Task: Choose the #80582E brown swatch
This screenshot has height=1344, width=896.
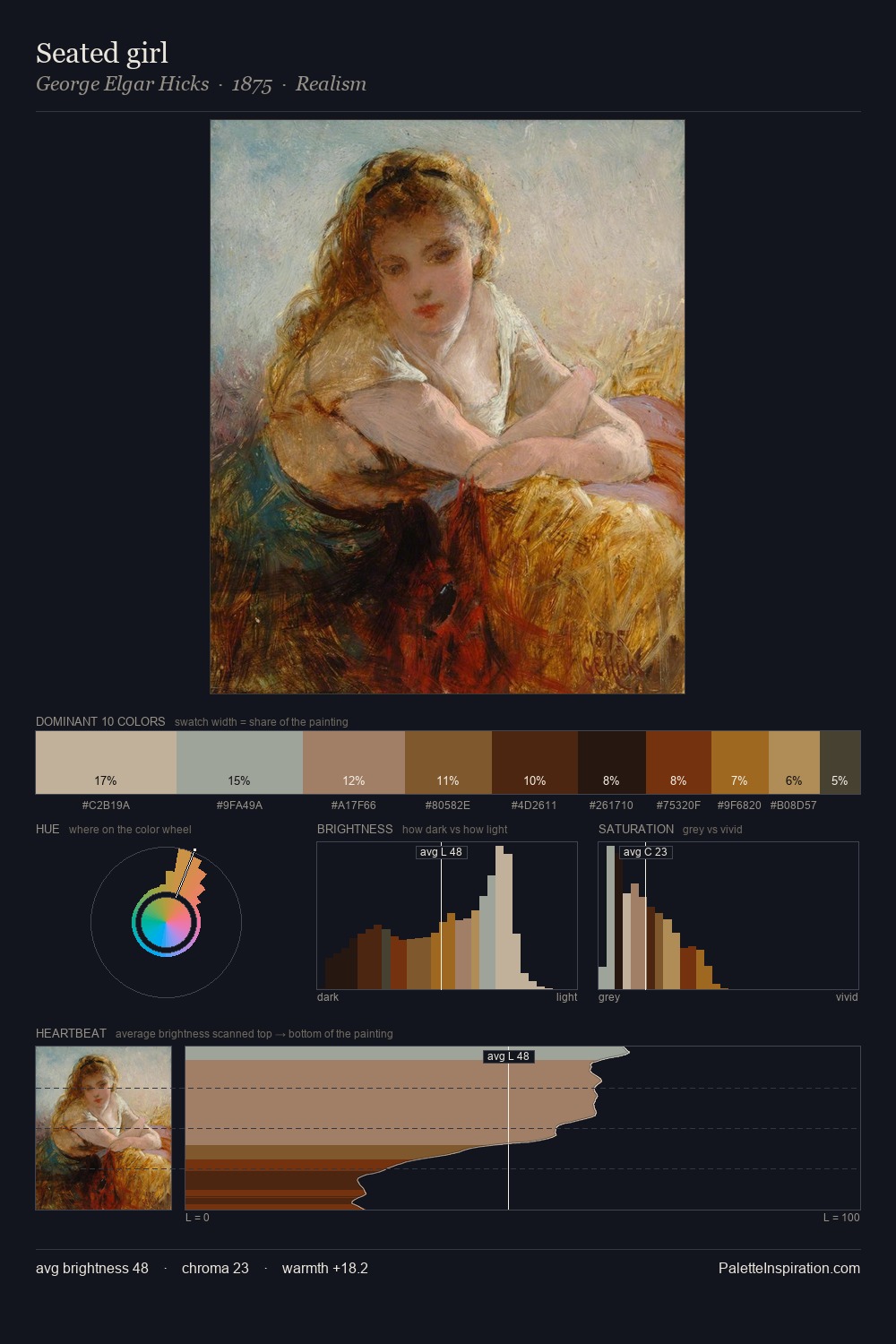Action: [448, 762]
